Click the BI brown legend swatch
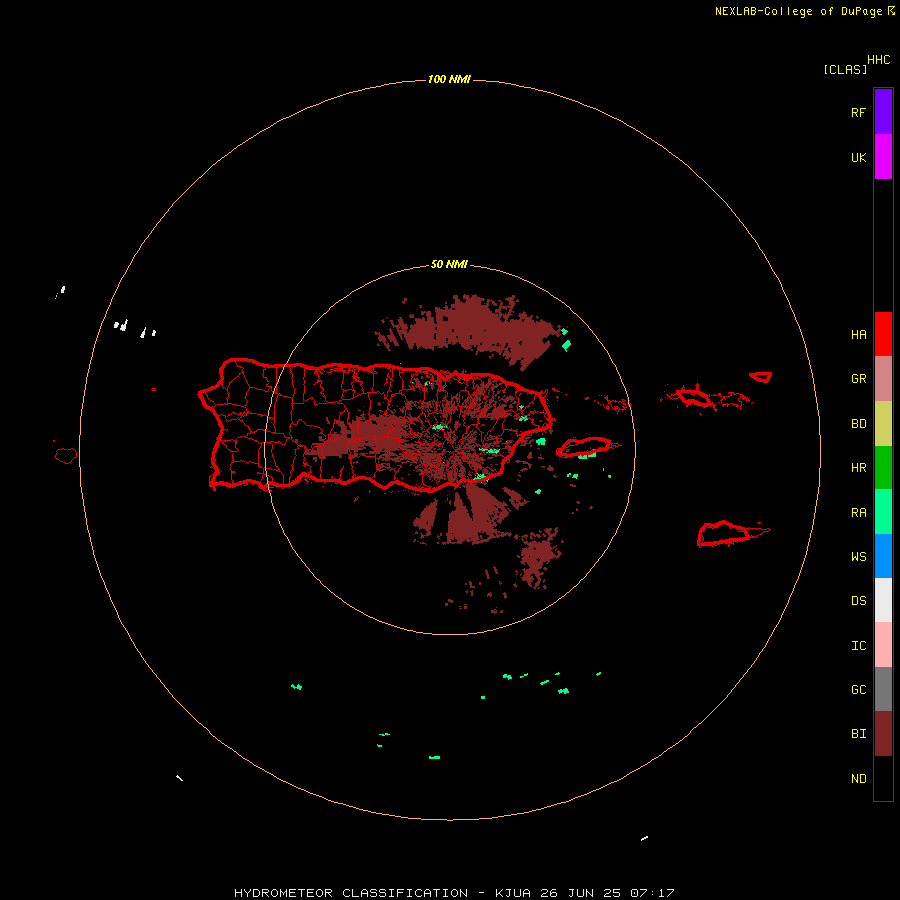 pyautogui.click(x=883, y=734)
